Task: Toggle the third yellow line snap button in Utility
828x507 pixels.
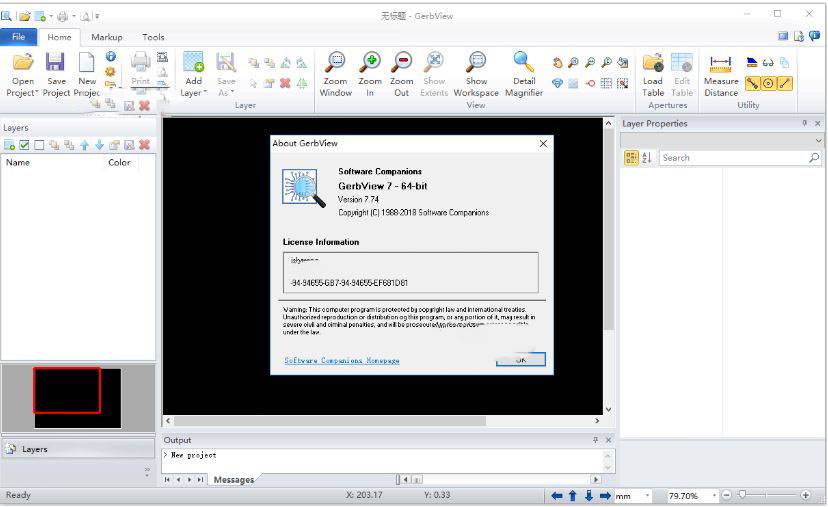Action: coord(785,83)
